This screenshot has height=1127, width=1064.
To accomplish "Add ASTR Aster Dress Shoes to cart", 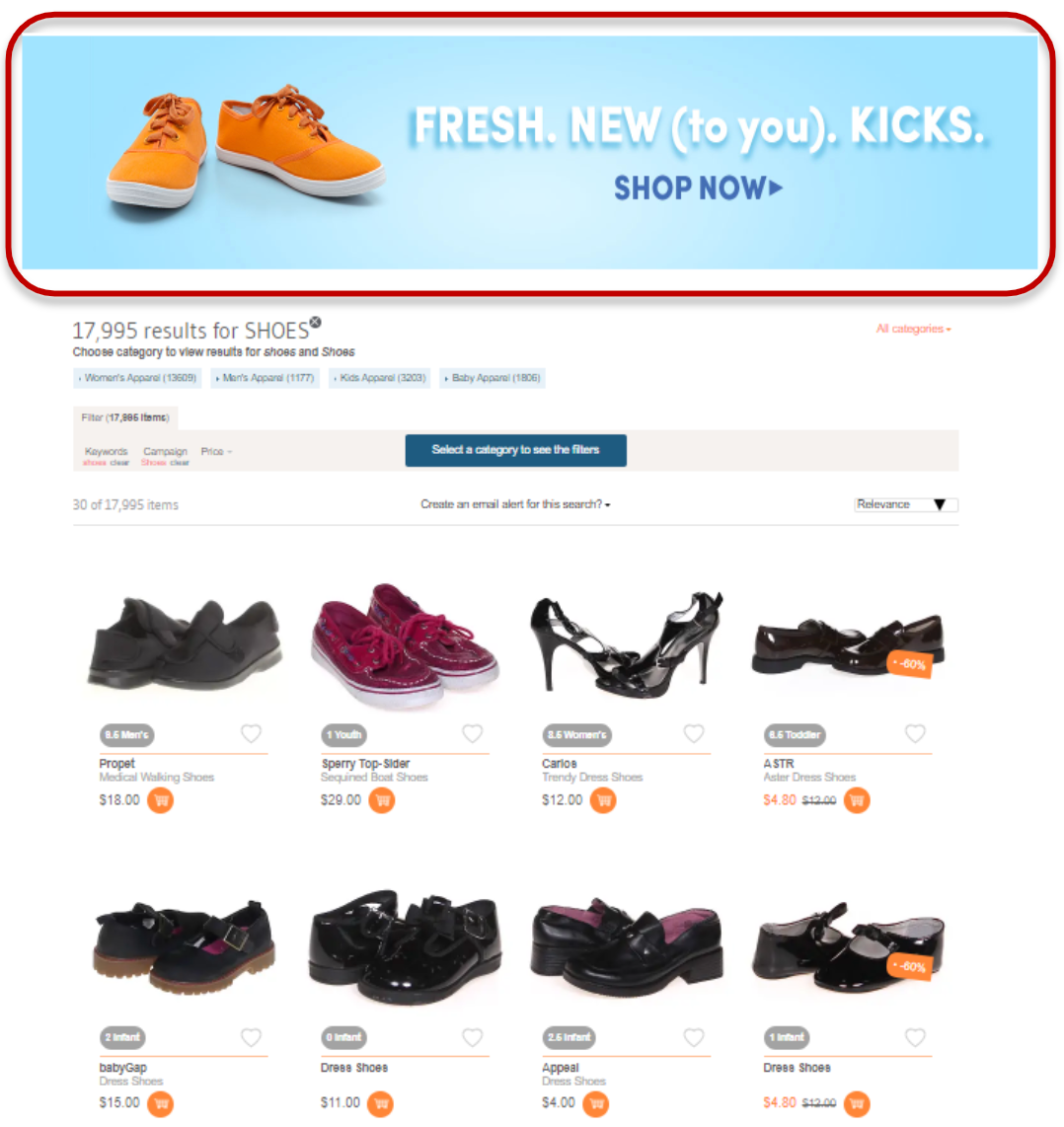I will (x=856, y=800).
